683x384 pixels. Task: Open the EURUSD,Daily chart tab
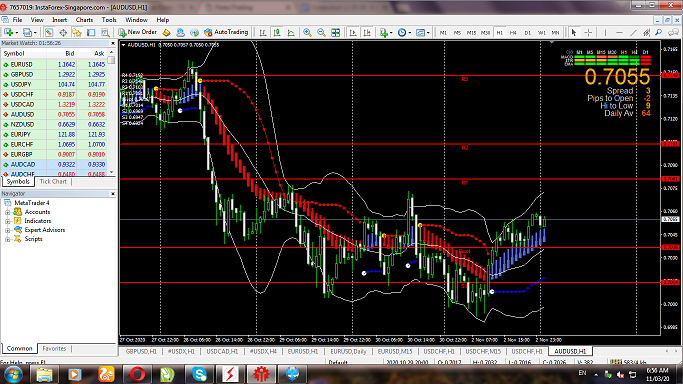pyautogui.click(x=348, y=351)
